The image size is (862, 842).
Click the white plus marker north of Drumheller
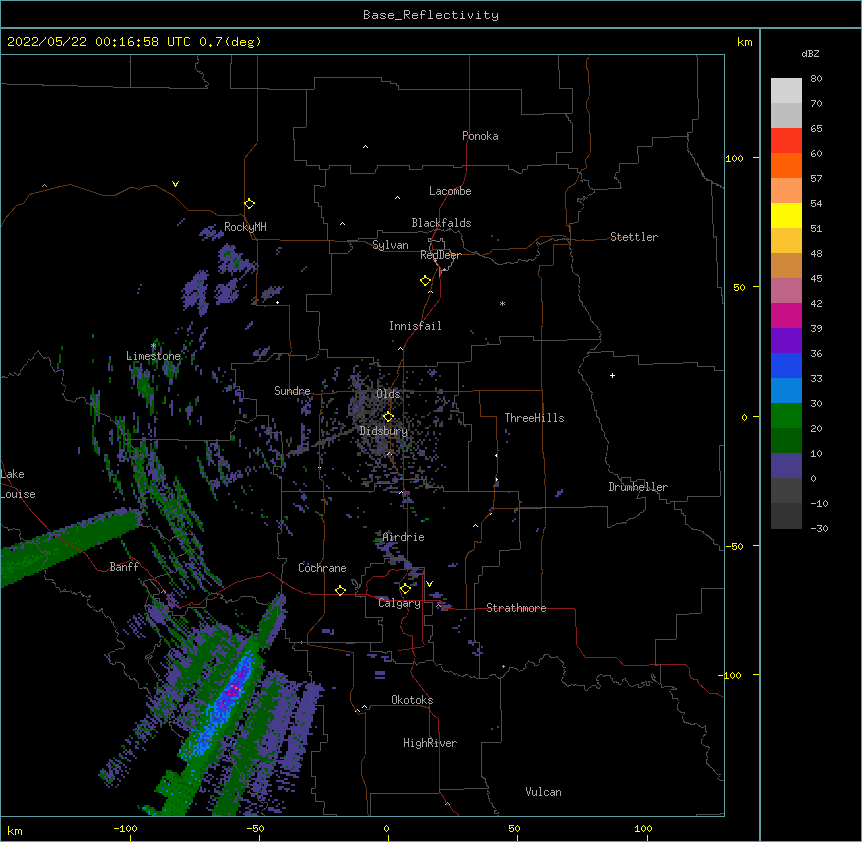coord(612,375)
